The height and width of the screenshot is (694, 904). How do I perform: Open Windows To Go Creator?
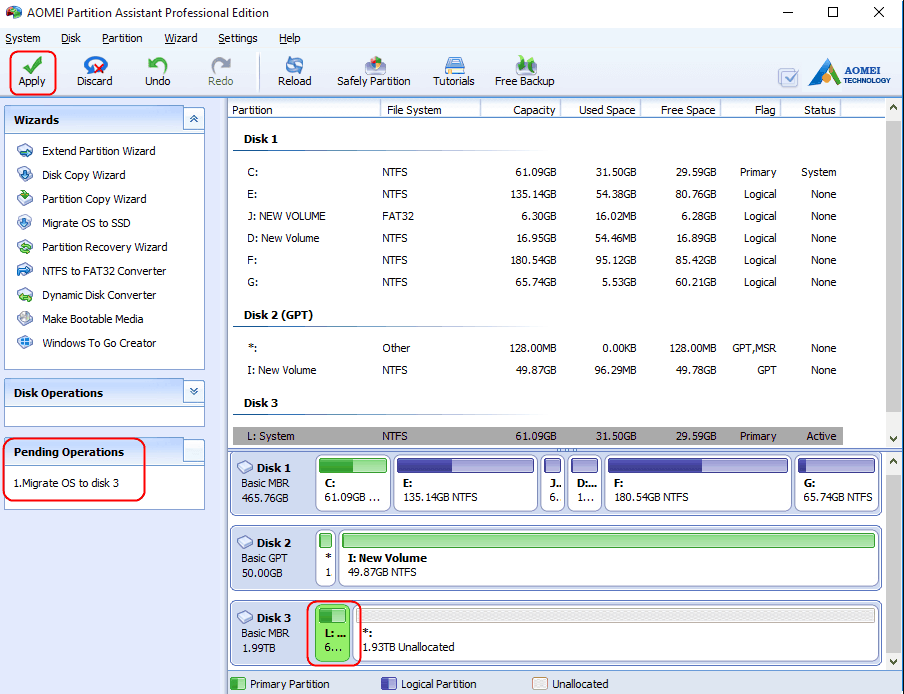click(x=99, y=343)
